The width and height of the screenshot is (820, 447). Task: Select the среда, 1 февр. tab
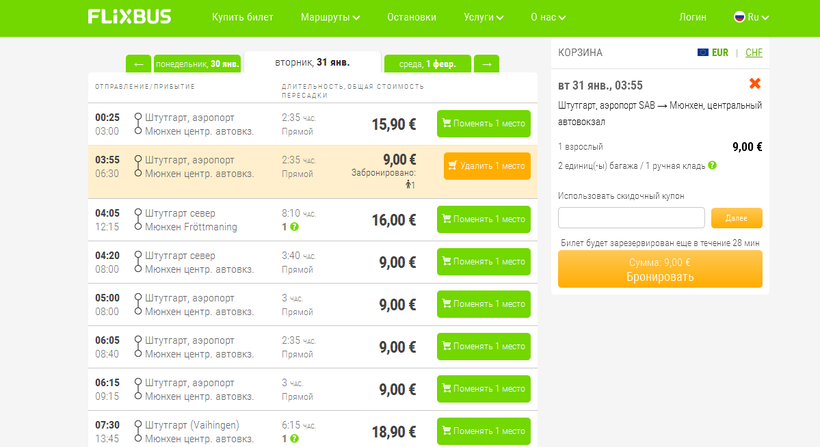[x=426, y=64]
